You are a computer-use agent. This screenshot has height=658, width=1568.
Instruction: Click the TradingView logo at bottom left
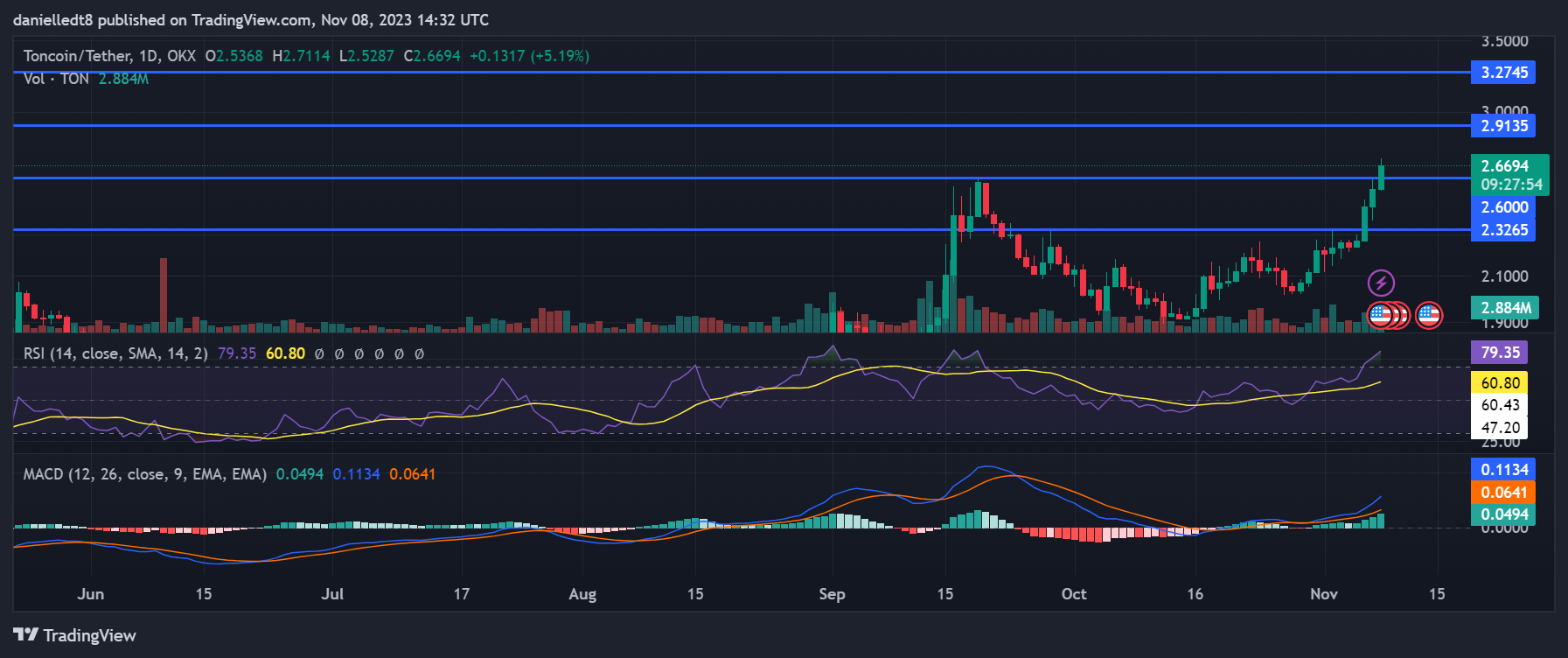click(75, 635)
